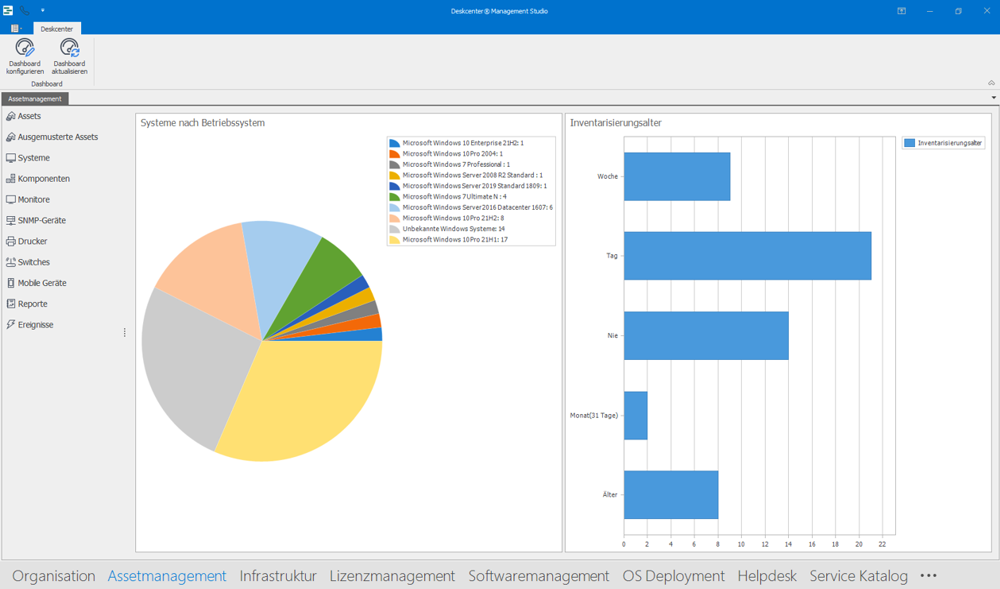Screen dimensions: 1000x589
Task: Click the Drucker printer icon
Action: [11, 242]
